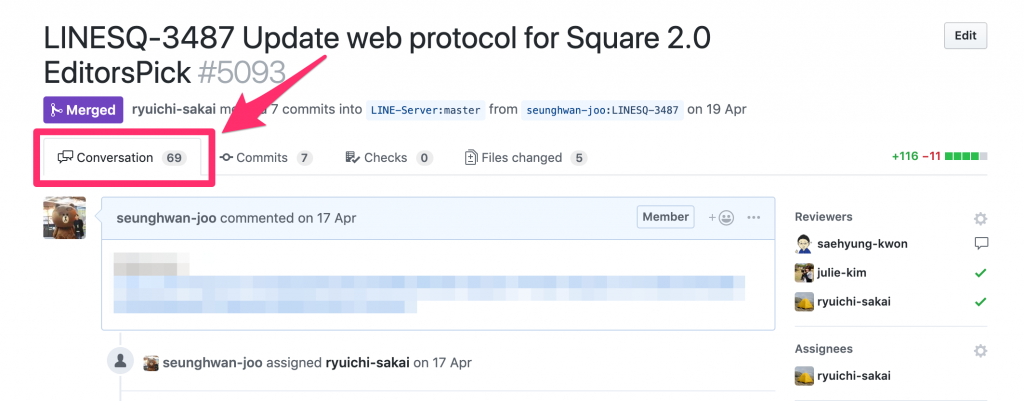Click seunghwan-joo in the assigned event
Image resolution: width=1024 pixels, height=401 pixels.
(212, 362)
